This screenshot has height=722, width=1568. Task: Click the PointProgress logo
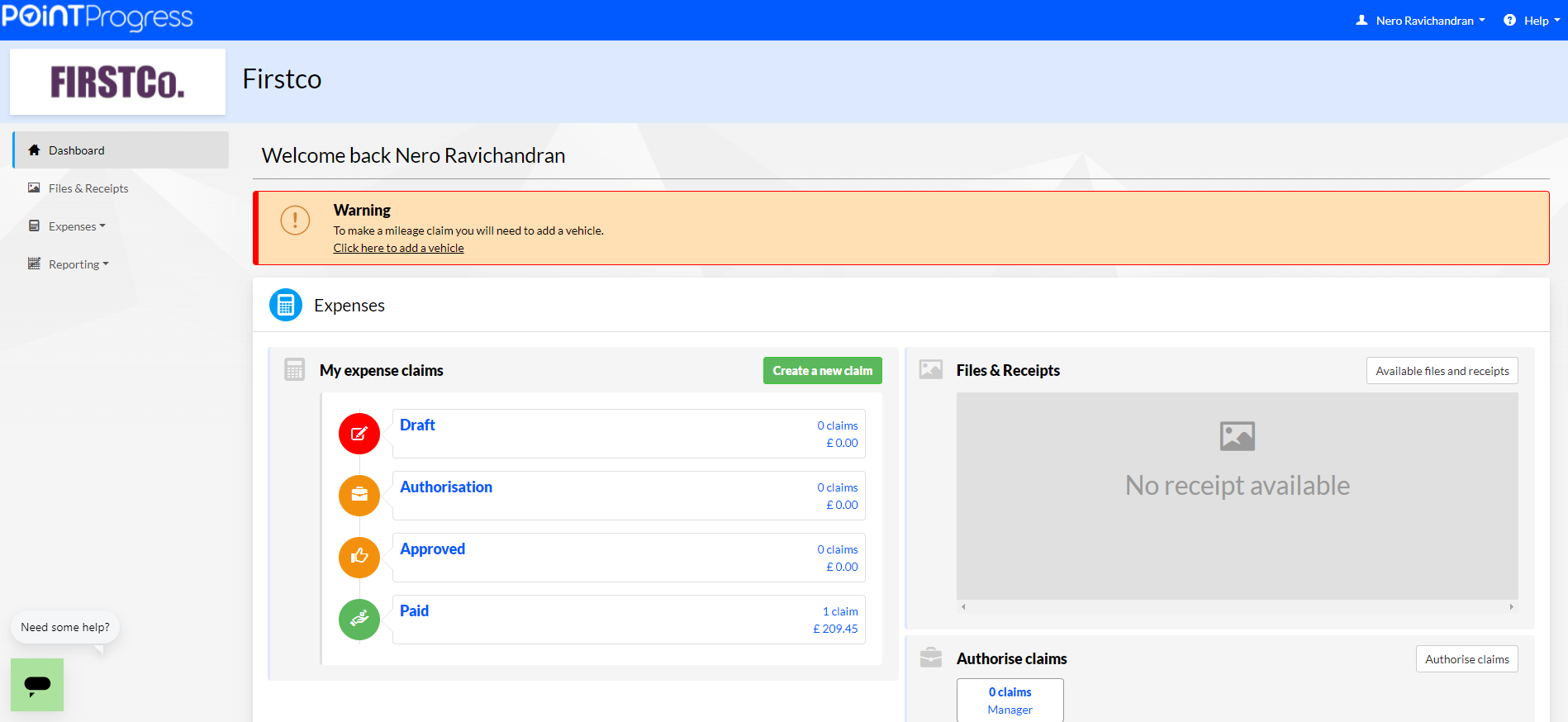coord(97,17)
